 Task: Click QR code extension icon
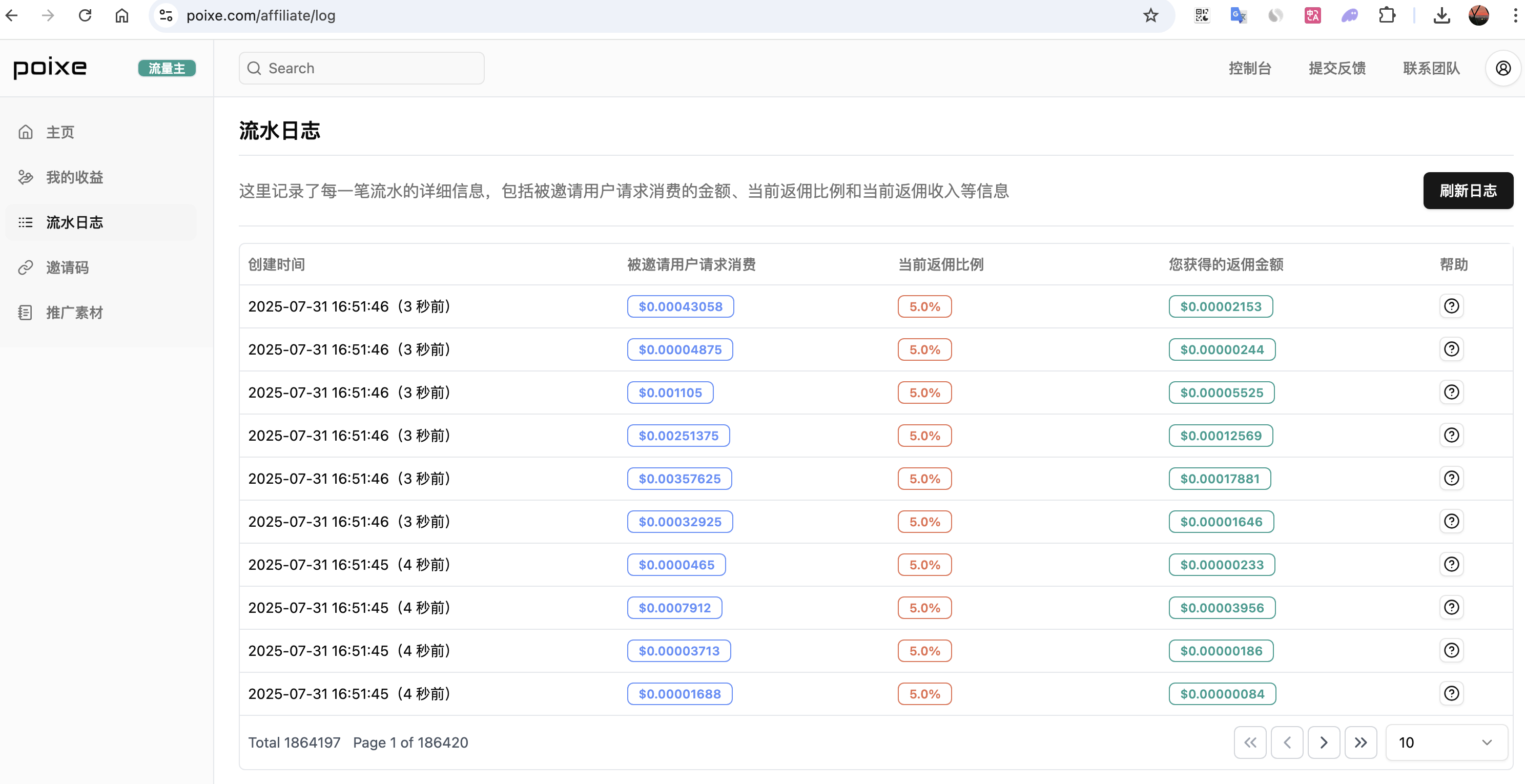click(x=1202, y=15)
